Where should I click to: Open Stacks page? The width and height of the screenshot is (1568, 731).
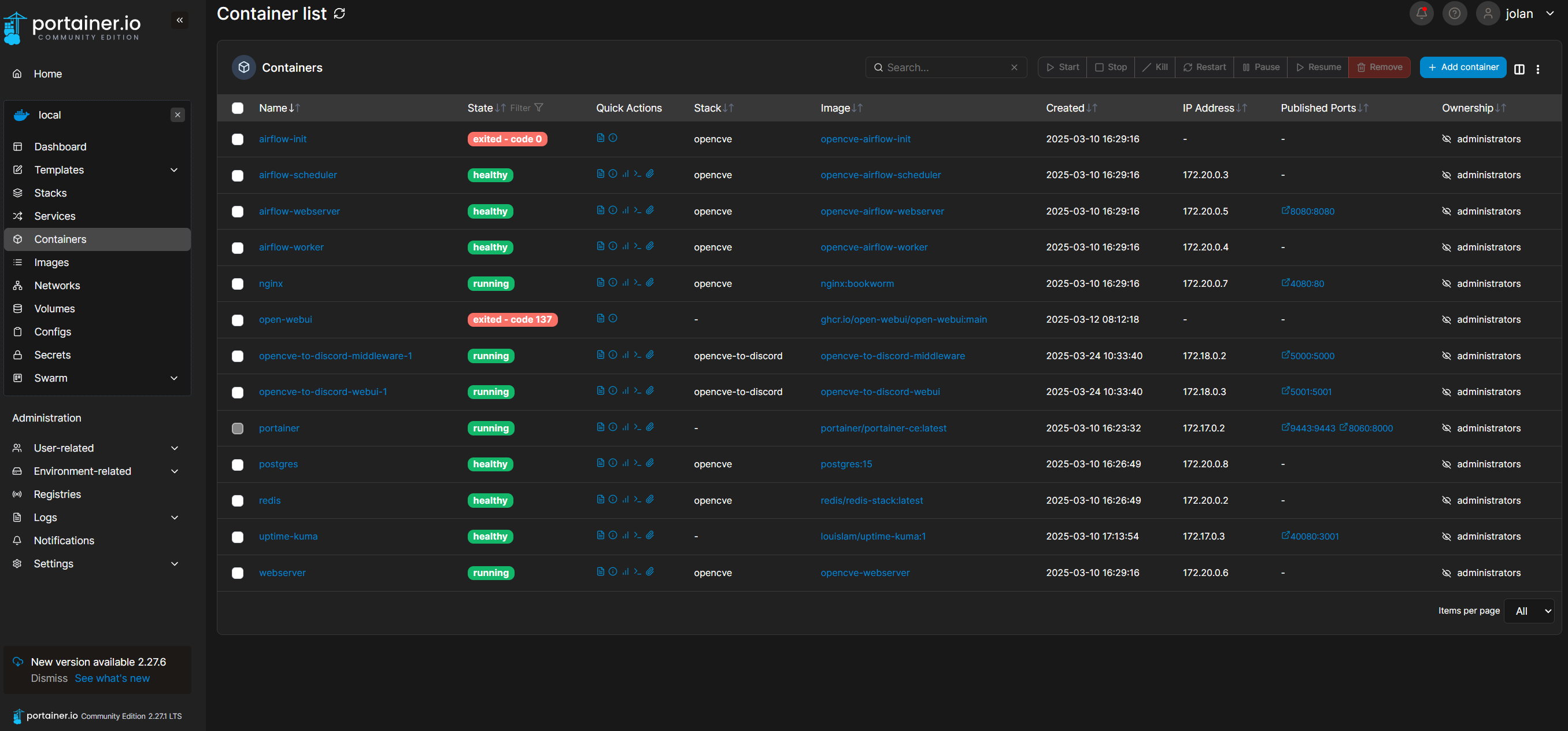pyautogui.click(x=97, y=193)
